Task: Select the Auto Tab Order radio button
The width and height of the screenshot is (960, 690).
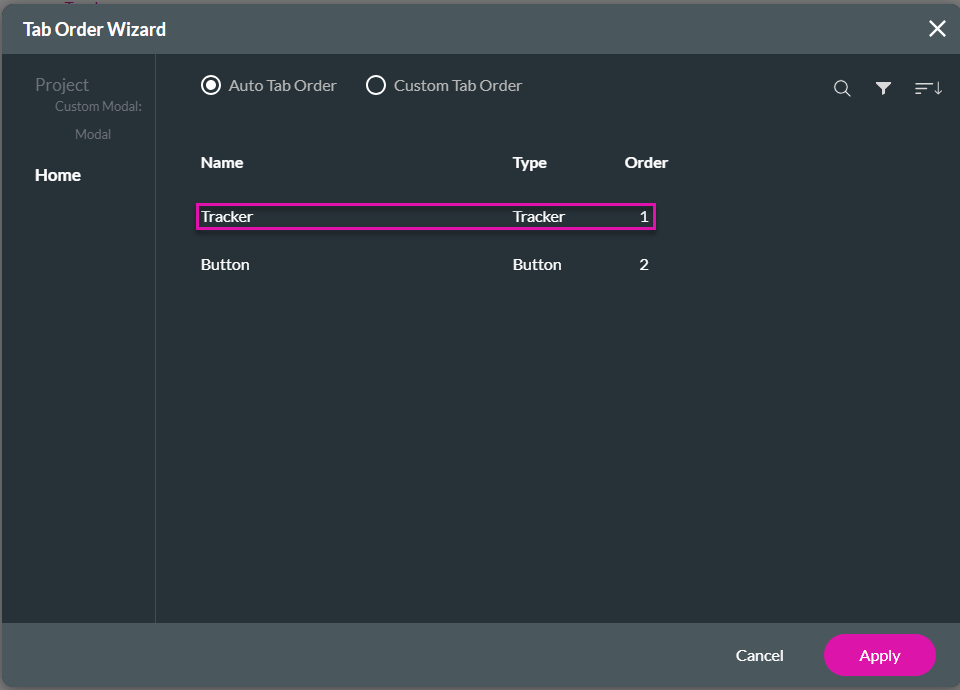Action: point(211,86)
